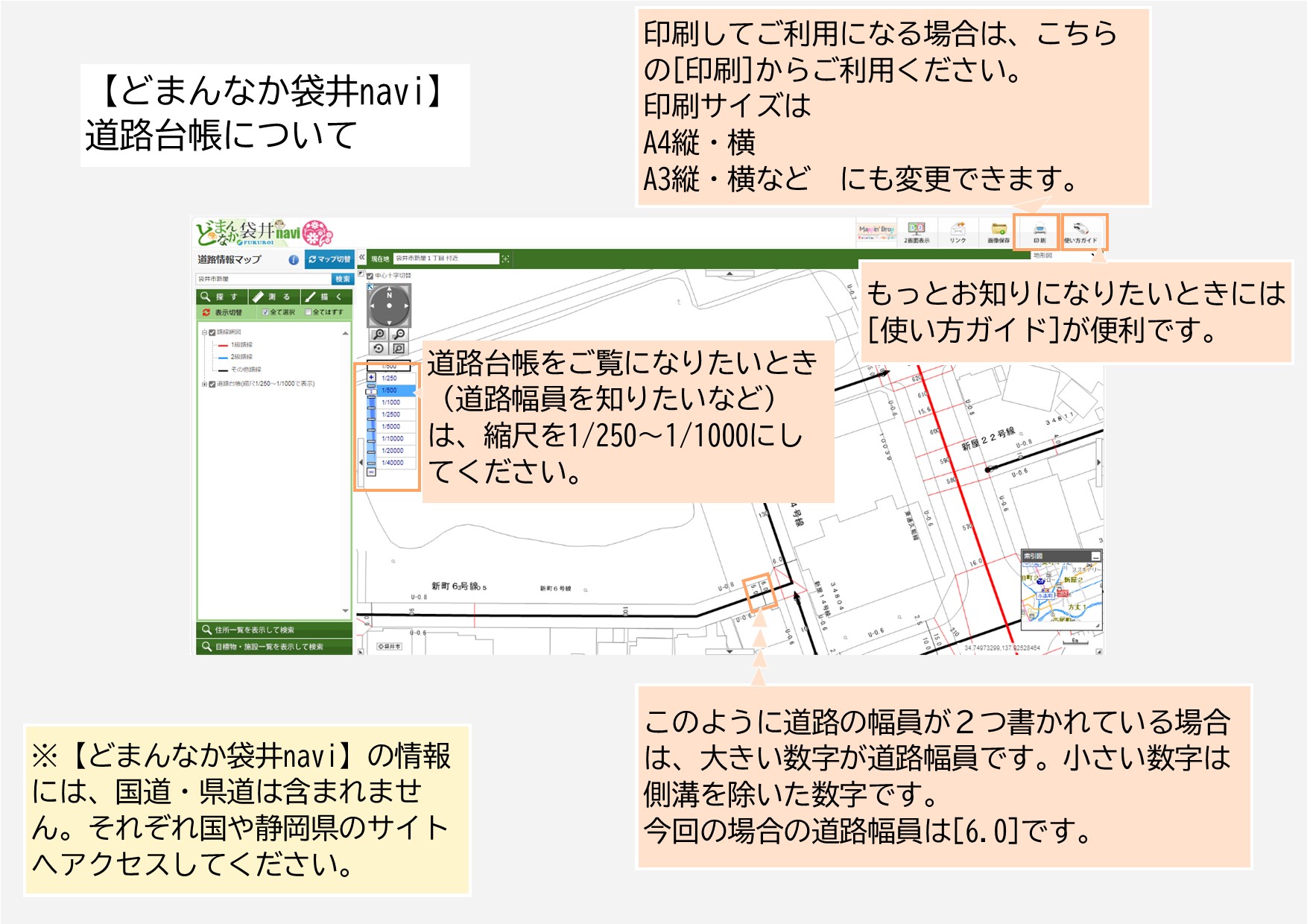1307x924 pixels.
Task: Open the 2画面表示 dual-screen view
Action: 917,232
